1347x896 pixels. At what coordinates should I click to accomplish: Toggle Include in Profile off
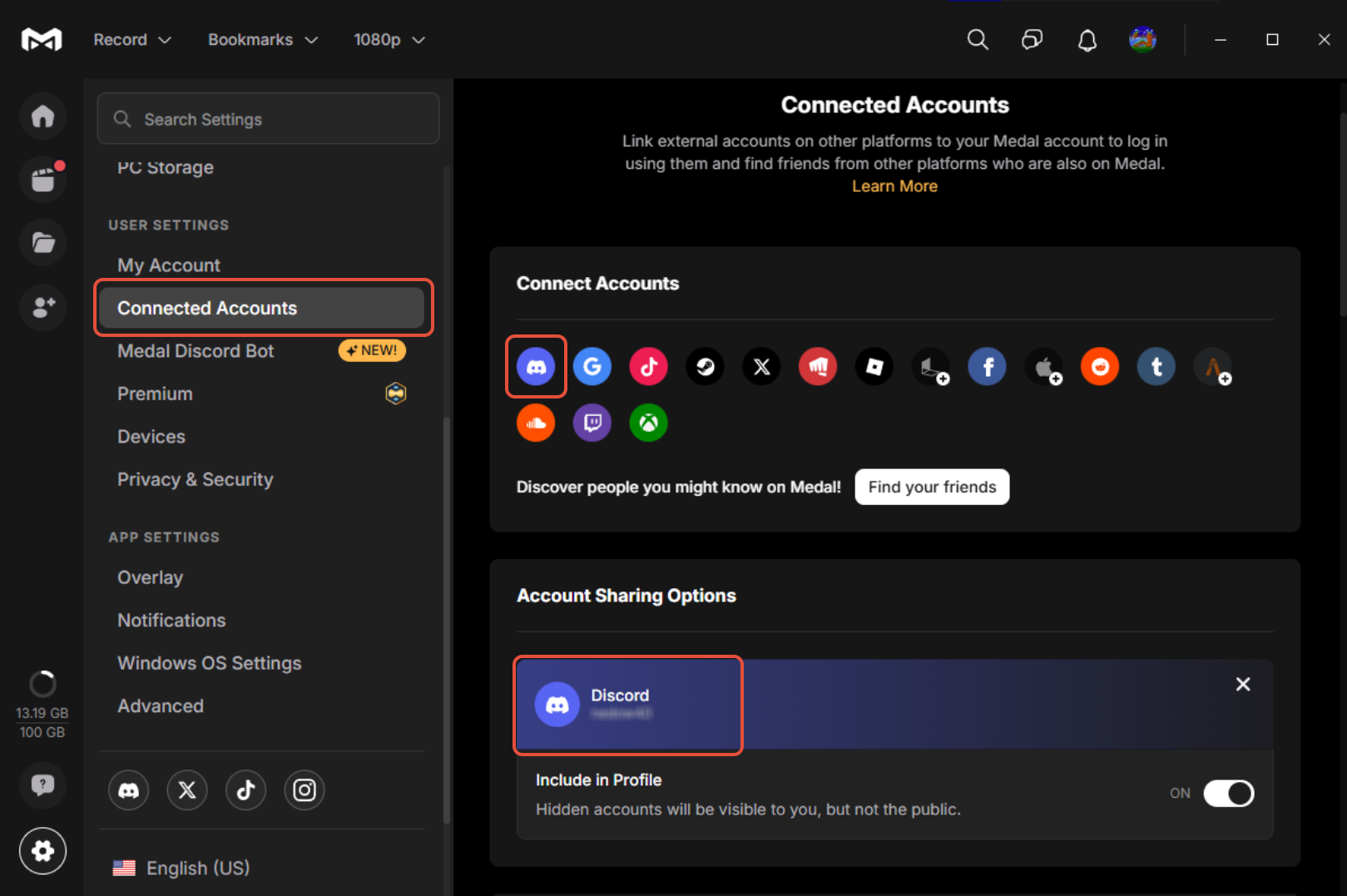1228,794
